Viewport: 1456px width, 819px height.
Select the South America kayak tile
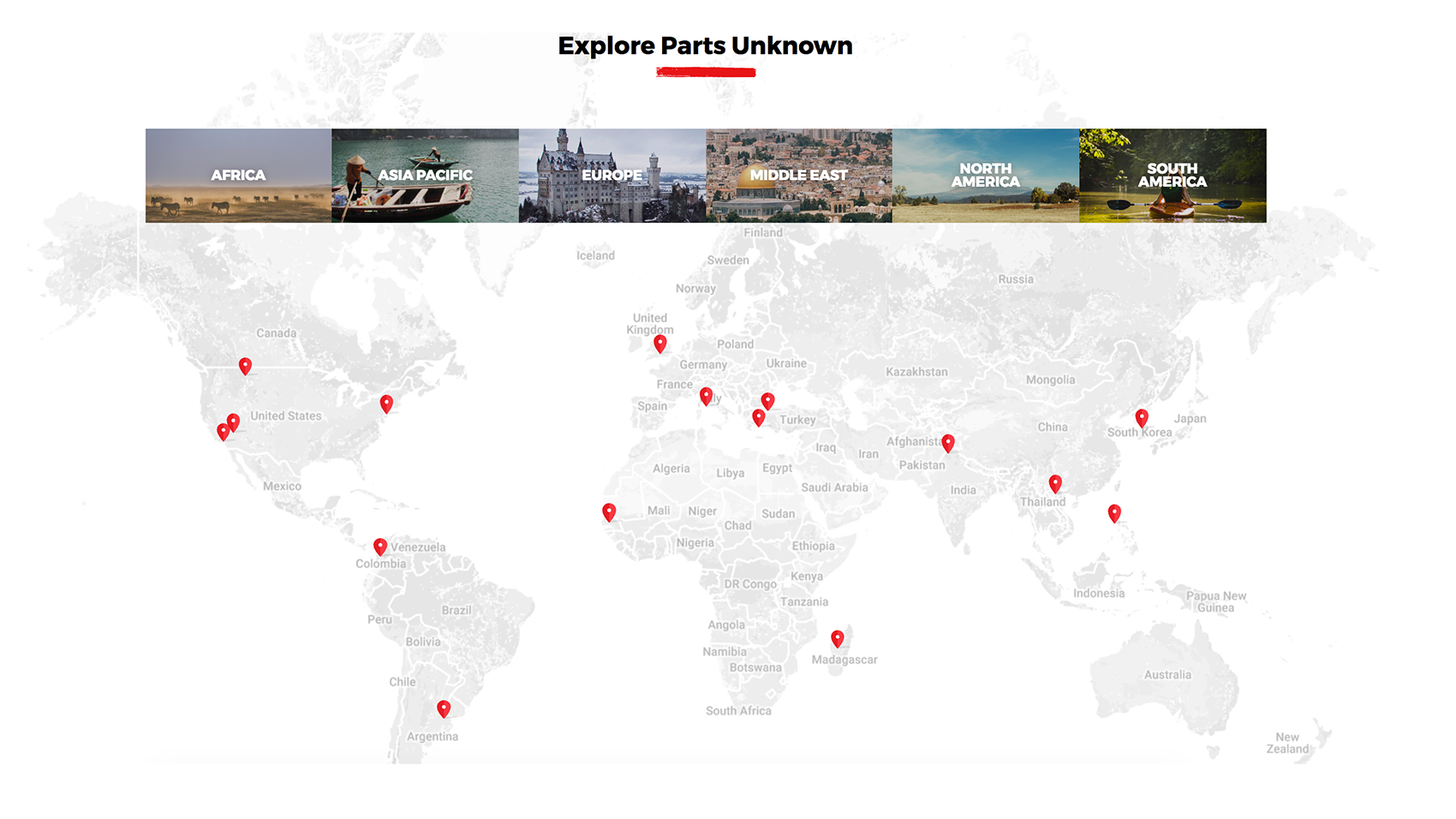coord(1172,176)
